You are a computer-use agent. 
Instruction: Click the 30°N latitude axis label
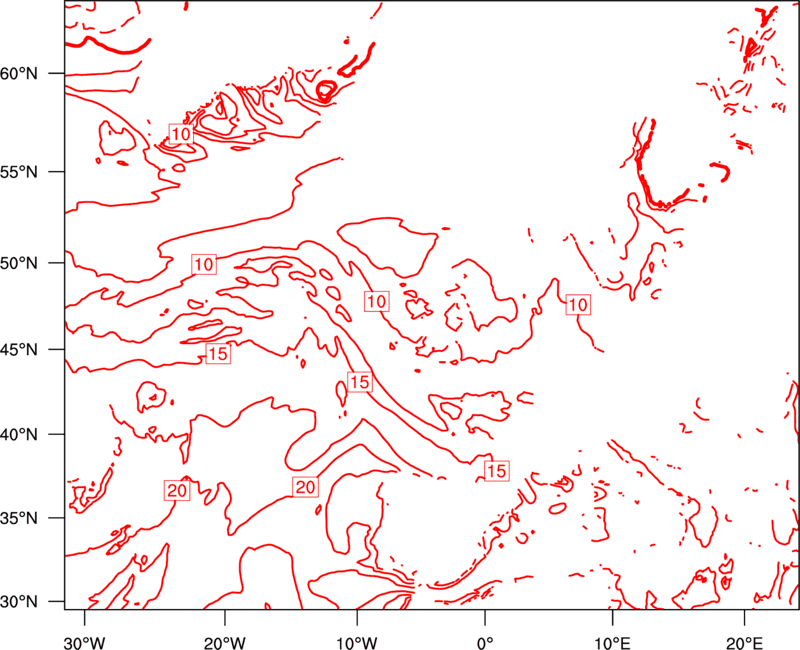(19, 602)
